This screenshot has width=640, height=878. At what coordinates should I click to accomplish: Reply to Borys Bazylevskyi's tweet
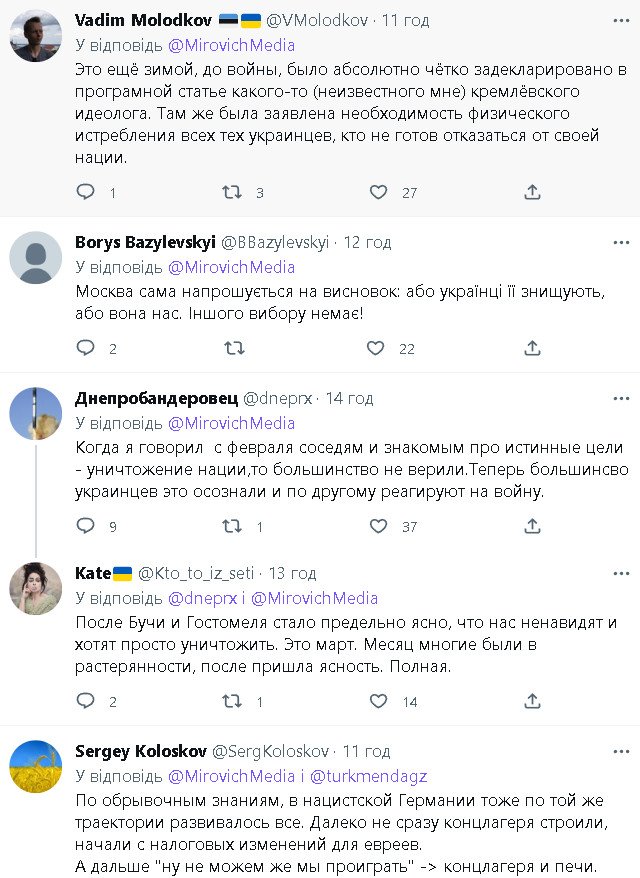(x=86, y=348)
